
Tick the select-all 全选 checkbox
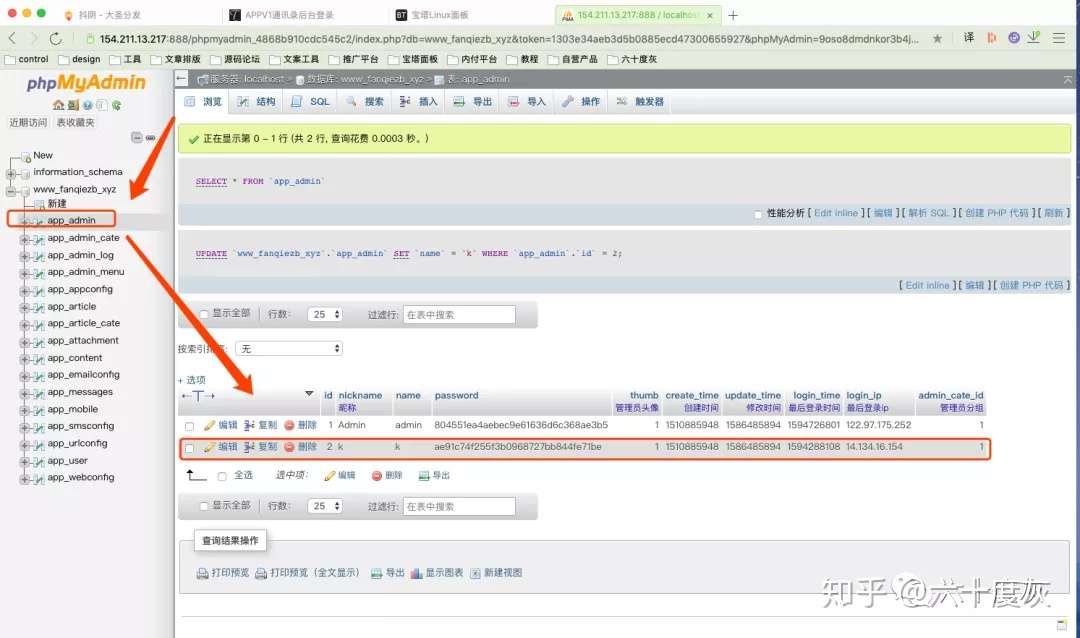click(x=222, y=476)
